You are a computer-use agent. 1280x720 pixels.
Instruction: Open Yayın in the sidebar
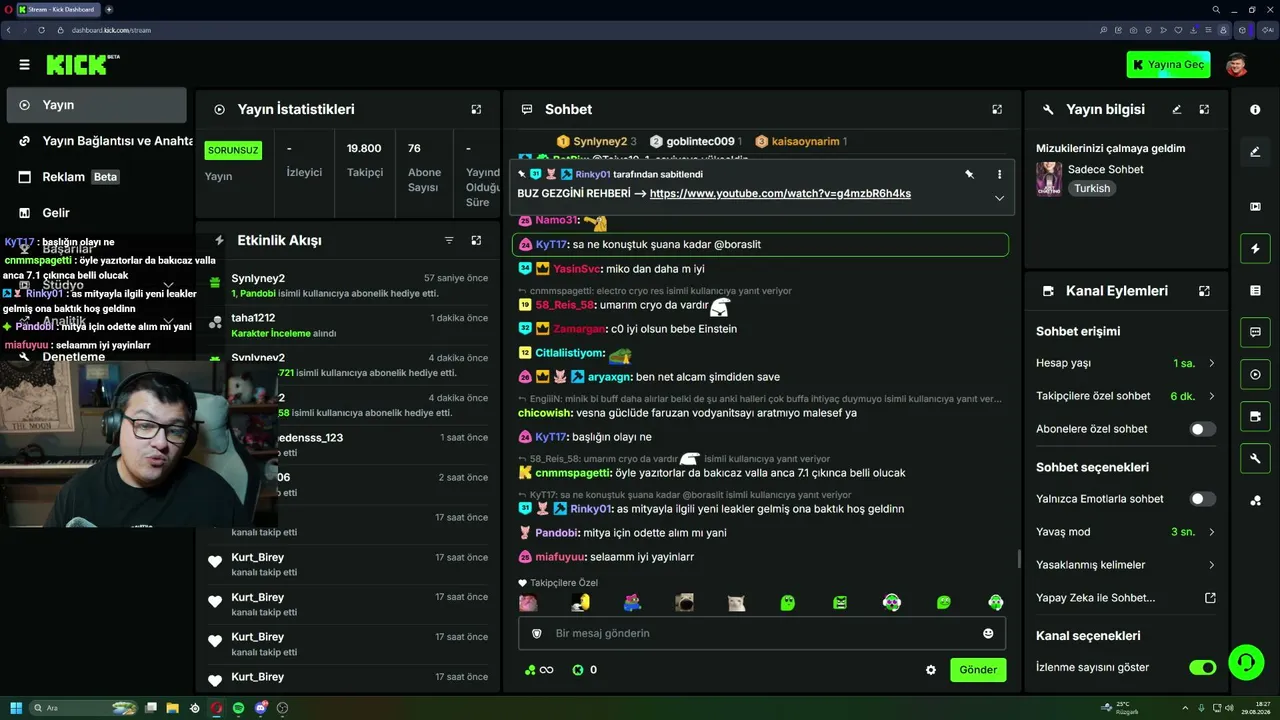pyautogui.click(x=96, y=105)
